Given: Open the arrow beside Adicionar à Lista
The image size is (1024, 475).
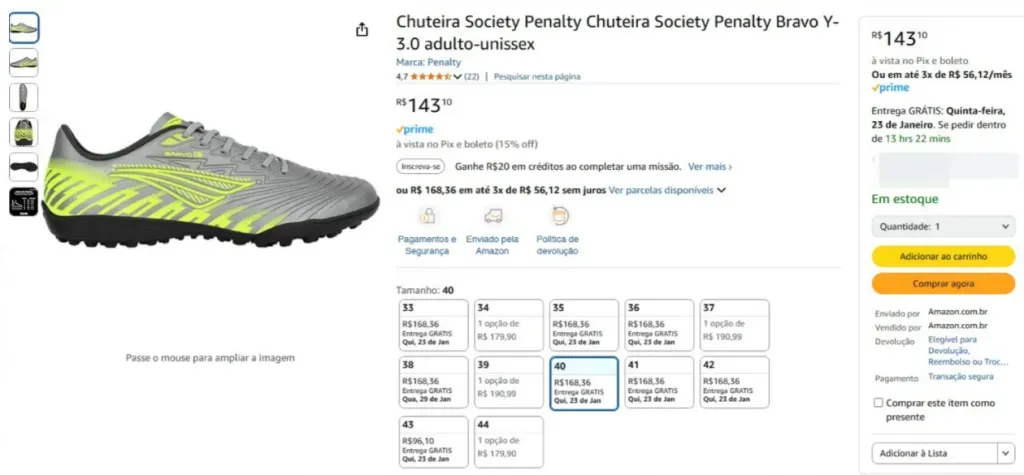Looking at the screenshot, I should [1004, 453].
